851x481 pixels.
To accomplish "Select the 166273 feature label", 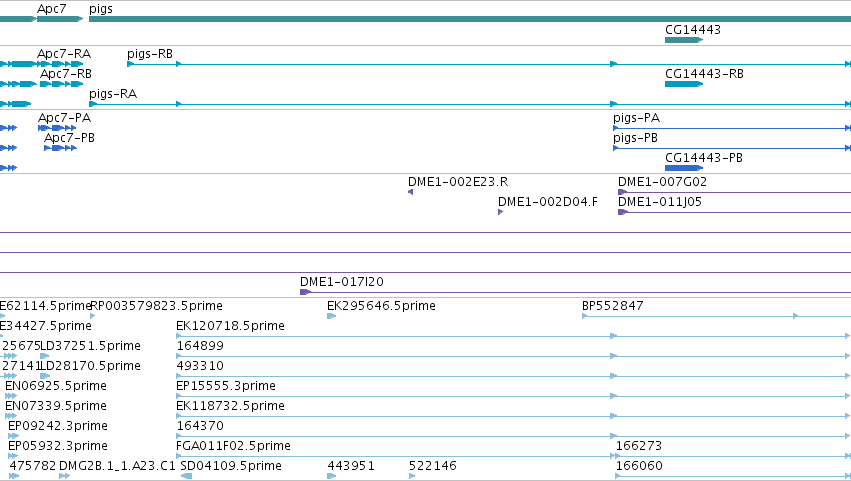I will (x=639, y=446).
